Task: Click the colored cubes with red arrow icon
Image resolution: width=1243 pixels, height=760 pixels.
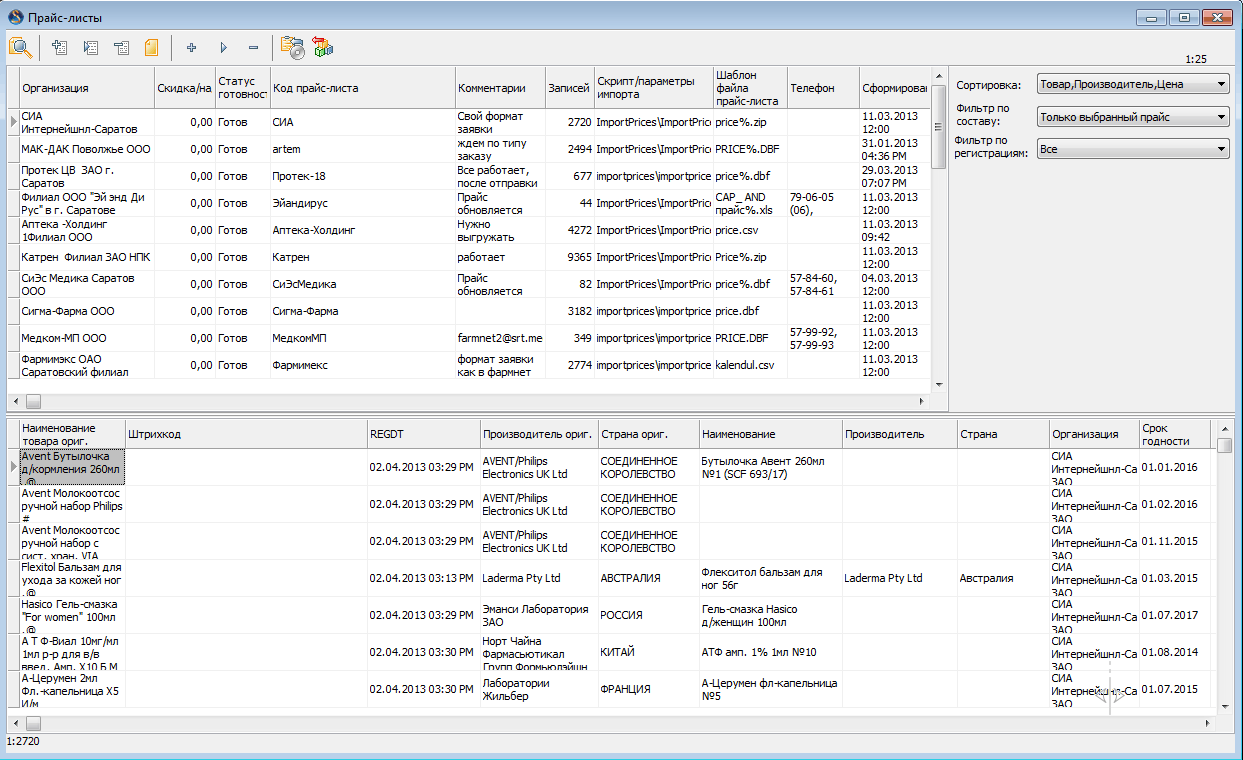Action: [x=323, y=47]
